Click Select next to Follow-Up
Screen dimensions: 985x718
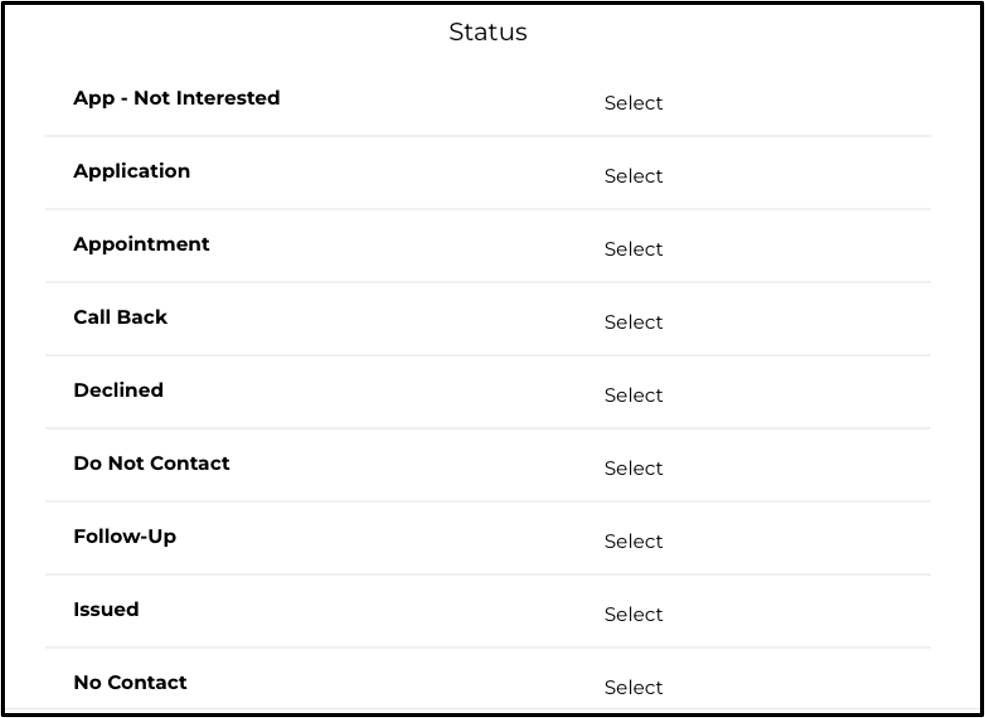click(633, 541)
